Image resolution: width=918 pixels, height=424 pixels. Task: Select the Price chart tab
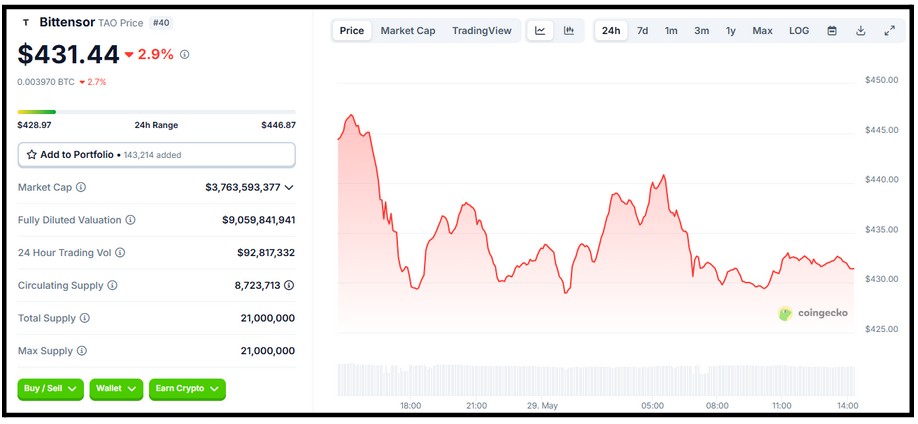pyautogui.click(x=352, y=31)
